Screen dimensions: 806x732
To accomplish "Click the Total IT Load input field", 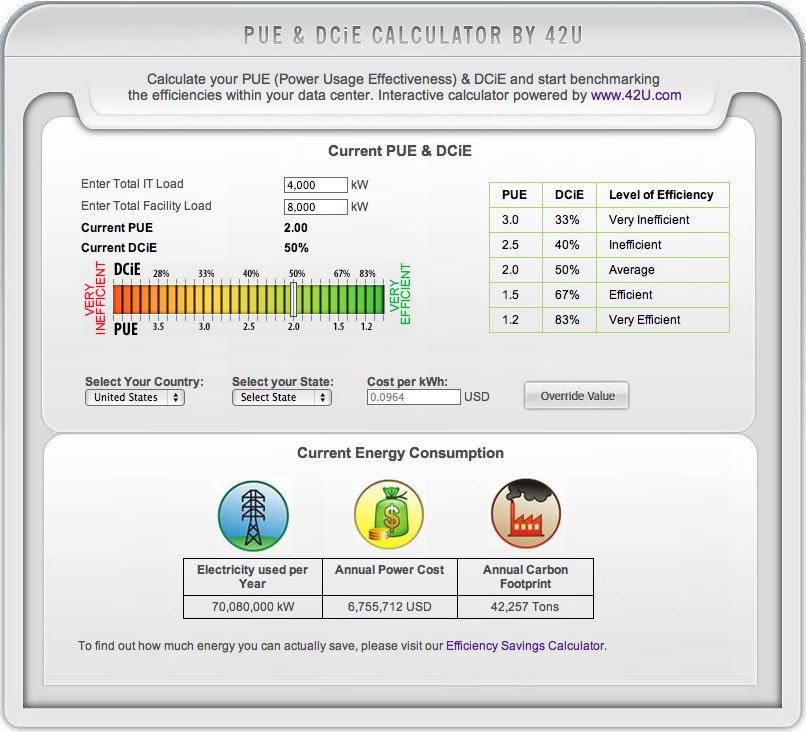I will coord(315,185).
